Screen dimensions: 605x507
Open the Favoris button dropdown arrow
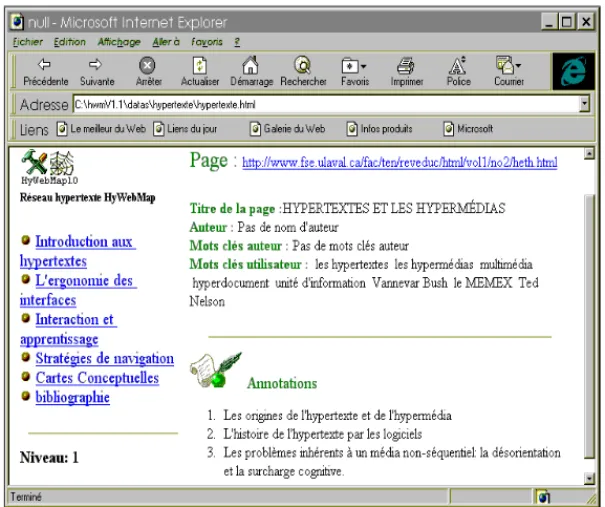coord(363,66)
